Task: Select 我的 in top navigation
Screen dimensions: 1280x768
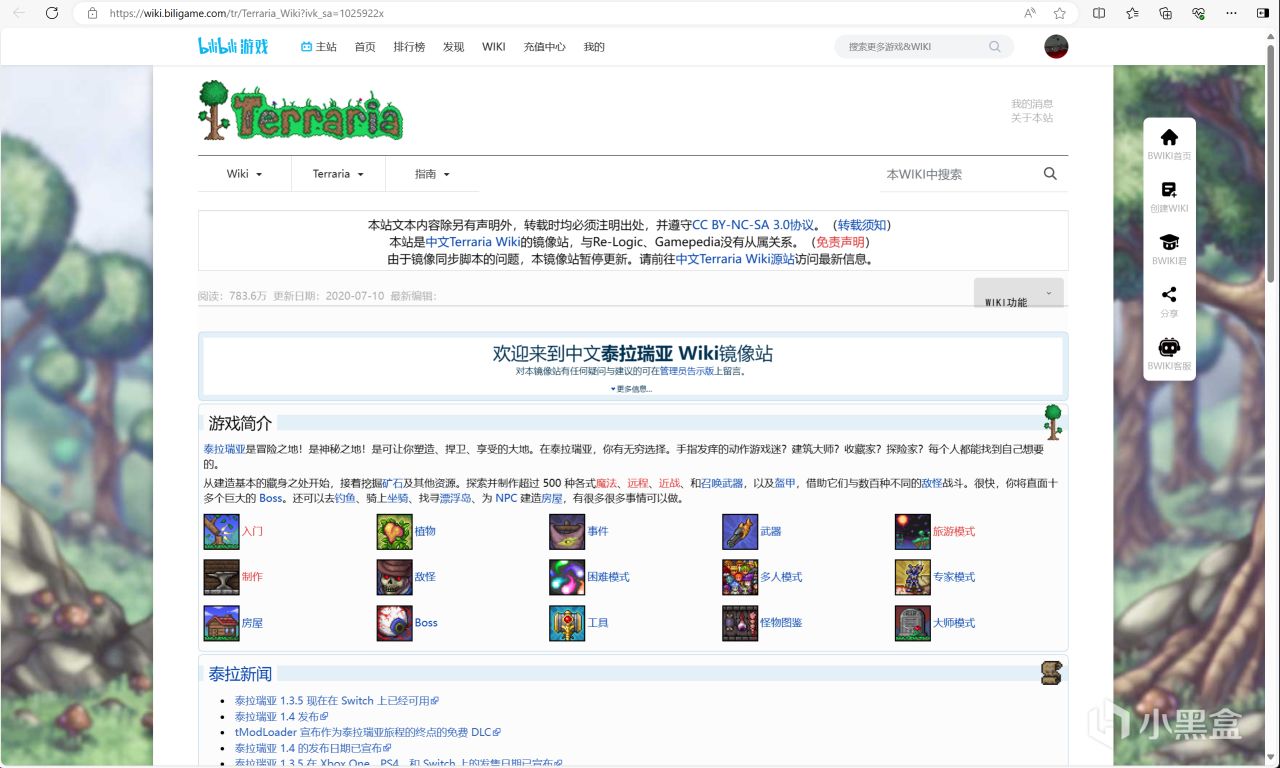Action: (594, 47)
